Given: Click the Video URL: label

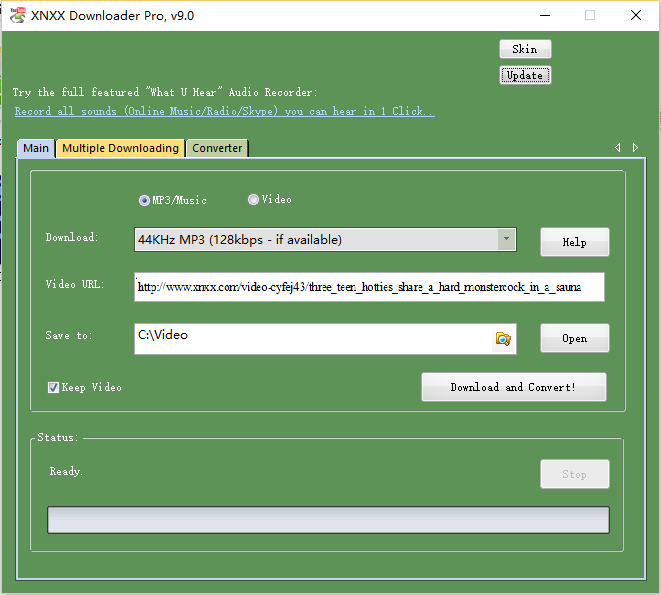Looking at the screenshot, I should pyautogui.click(x=75, y=284).
